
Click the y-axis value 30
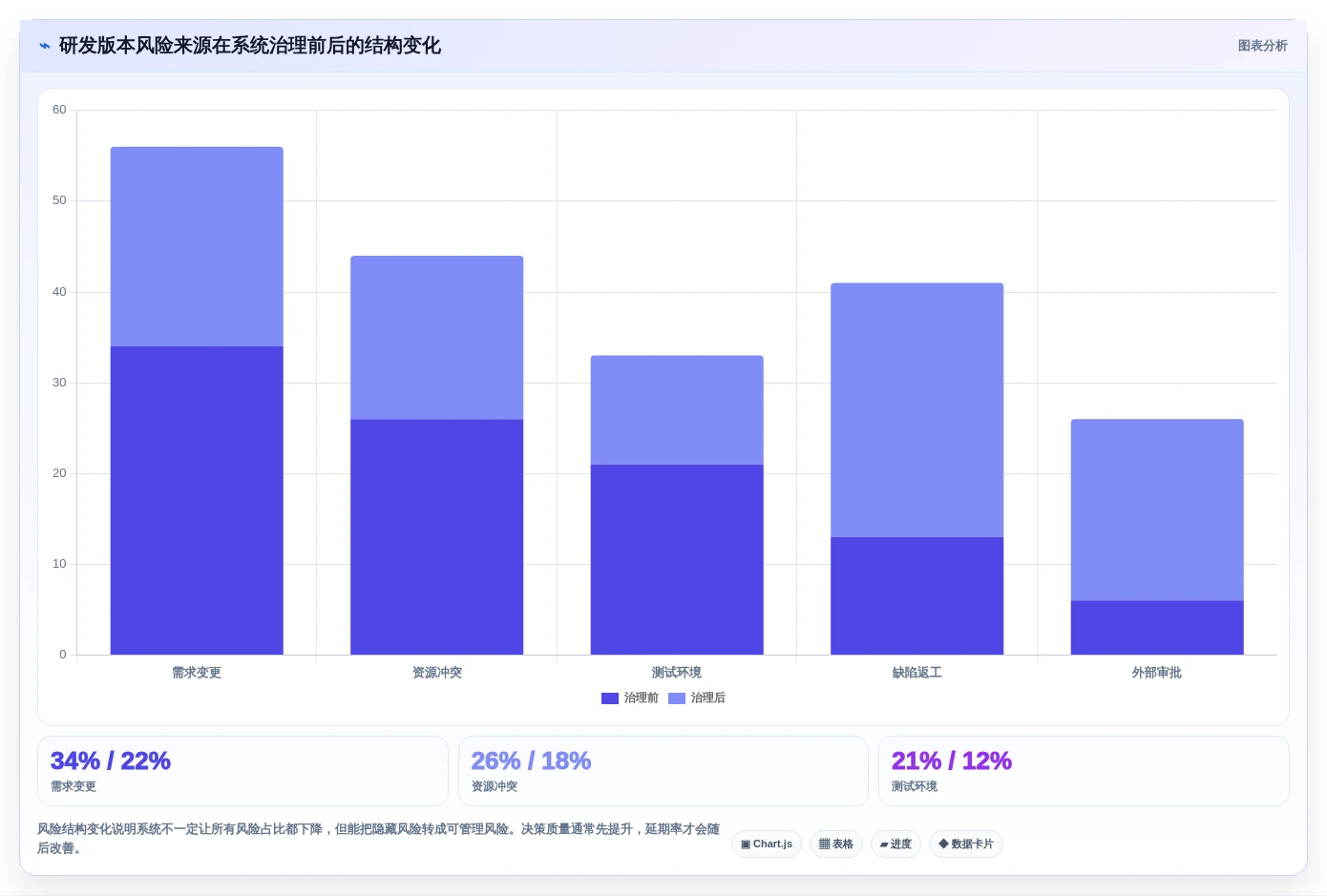pos(59,383)
